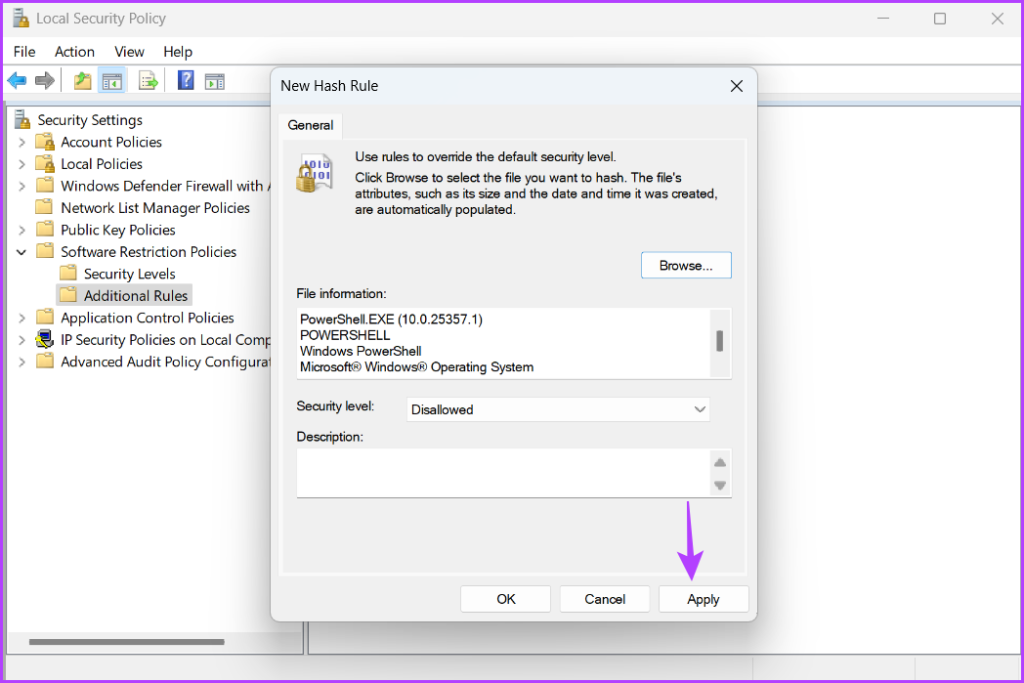1024x683 pixels.
Task: Toggle the Show/Hide Console Tree icon
Action: click(112, 81)
